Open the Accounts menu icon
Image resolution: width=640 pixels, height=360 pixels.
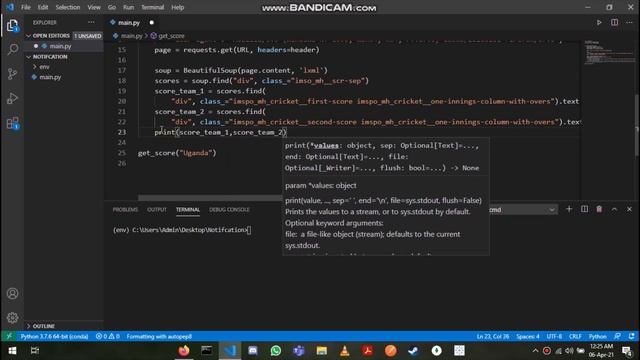tap(13, 293)
